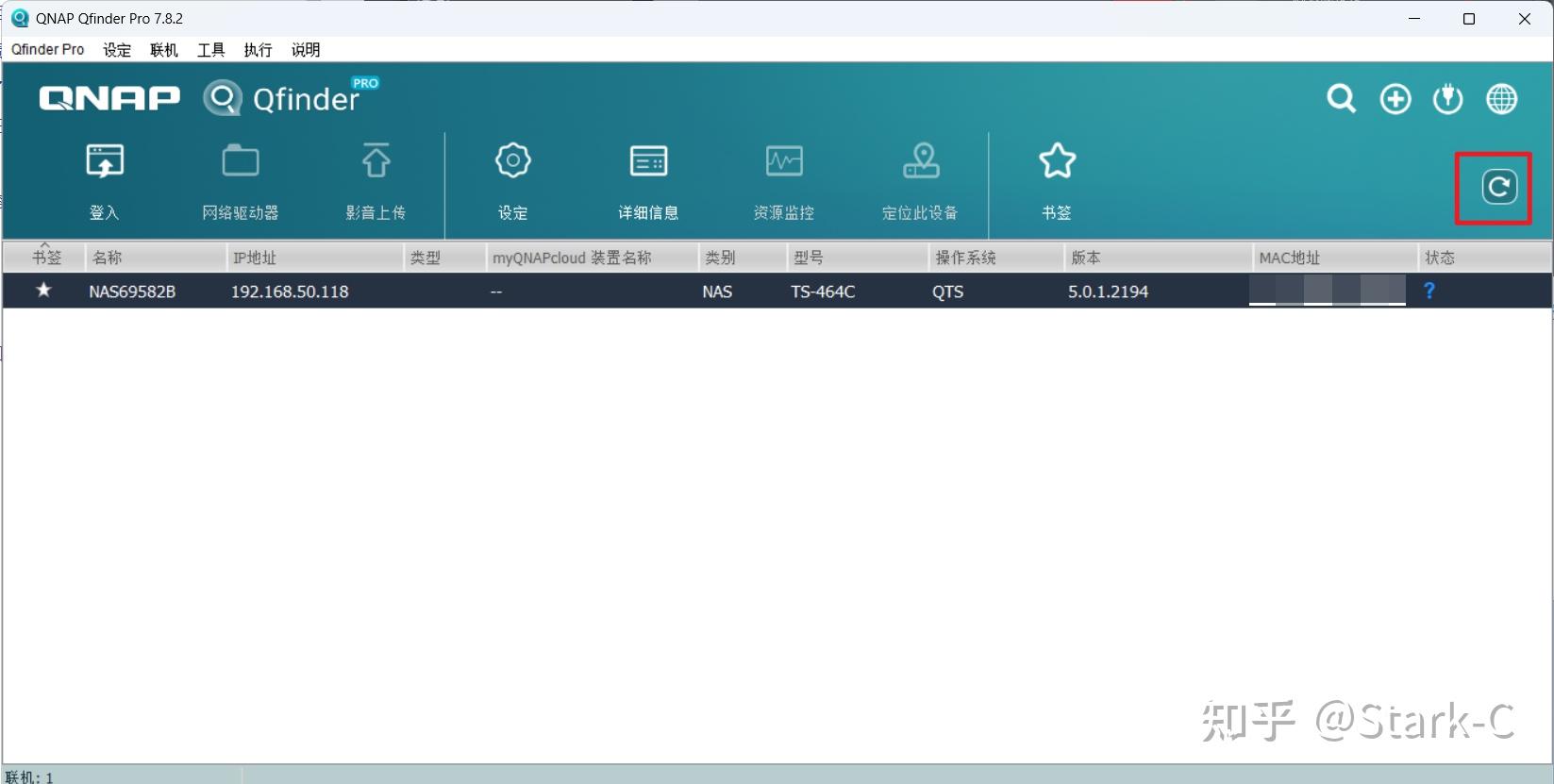Viewport: 1554px width, 784px height.
Task: Refresh the device list
Action: (1498, 187)
